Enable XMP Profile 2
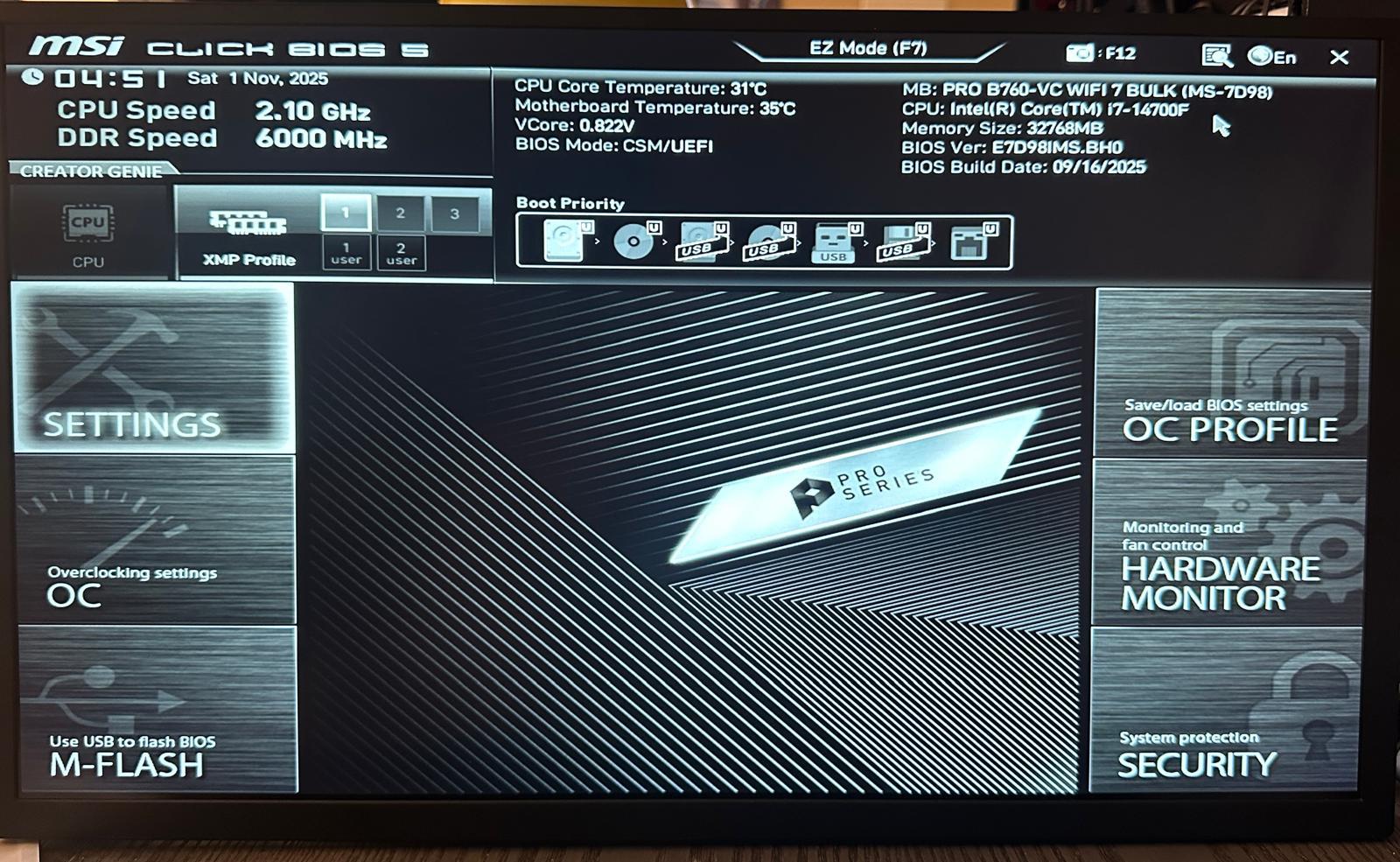The width and height of the screenshot is (1400, 862). (400, 214)
